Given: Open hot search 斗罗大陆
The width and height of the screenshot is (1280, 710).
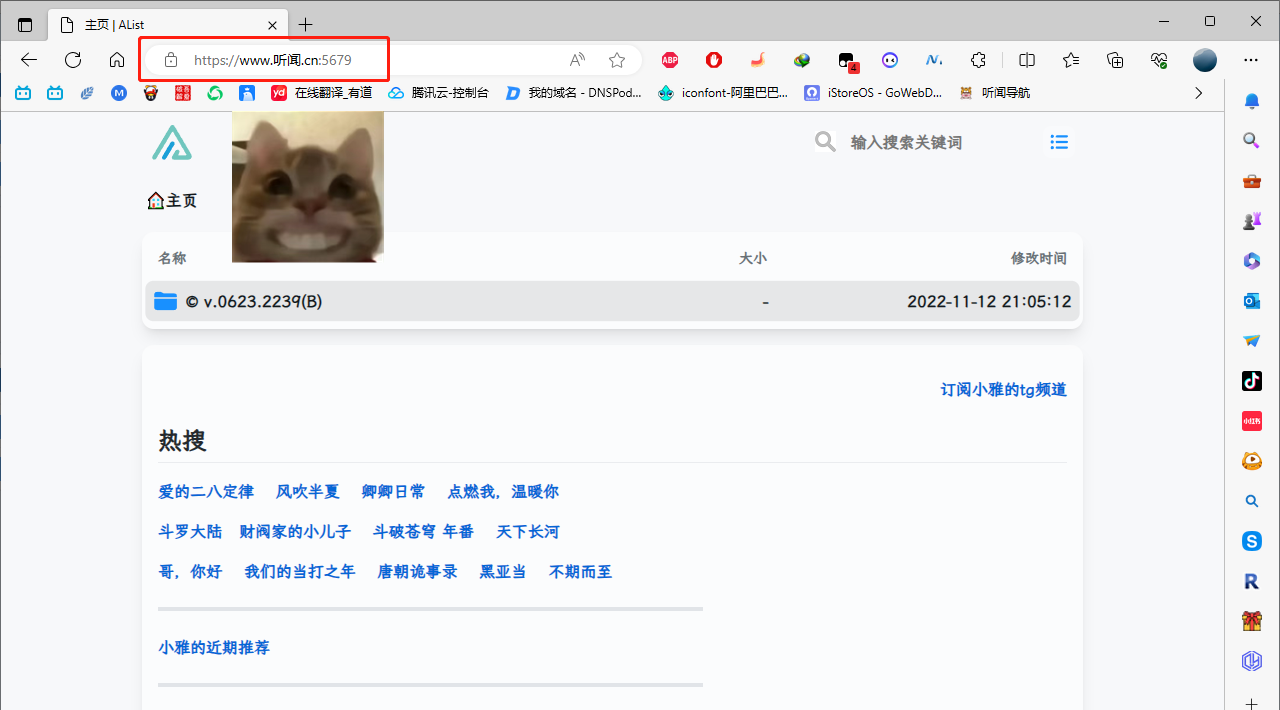Looking at the screenshot, I should [x=190, y=531].
